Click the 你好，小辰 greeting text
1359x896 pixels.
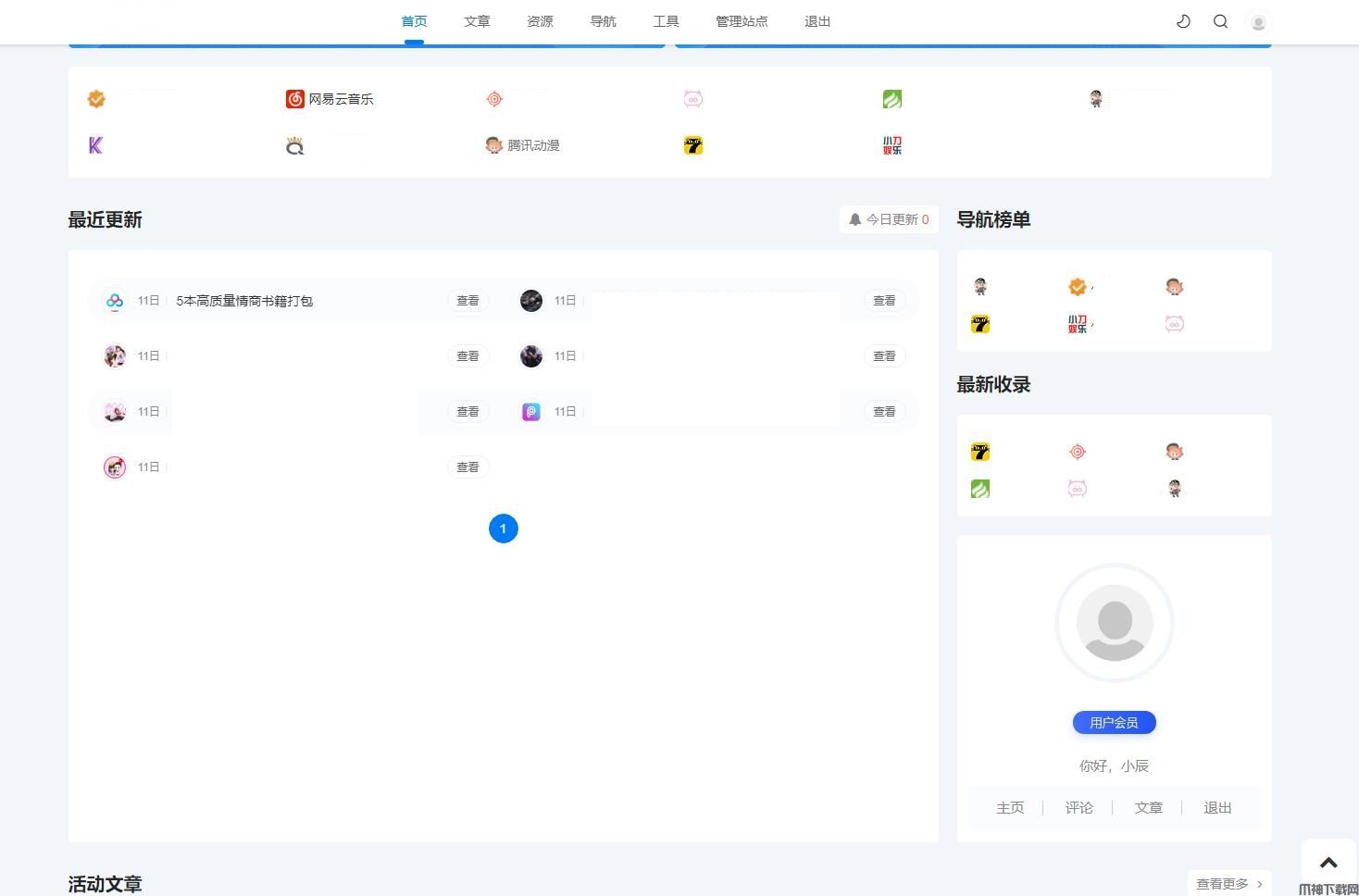pos(1114,766)
